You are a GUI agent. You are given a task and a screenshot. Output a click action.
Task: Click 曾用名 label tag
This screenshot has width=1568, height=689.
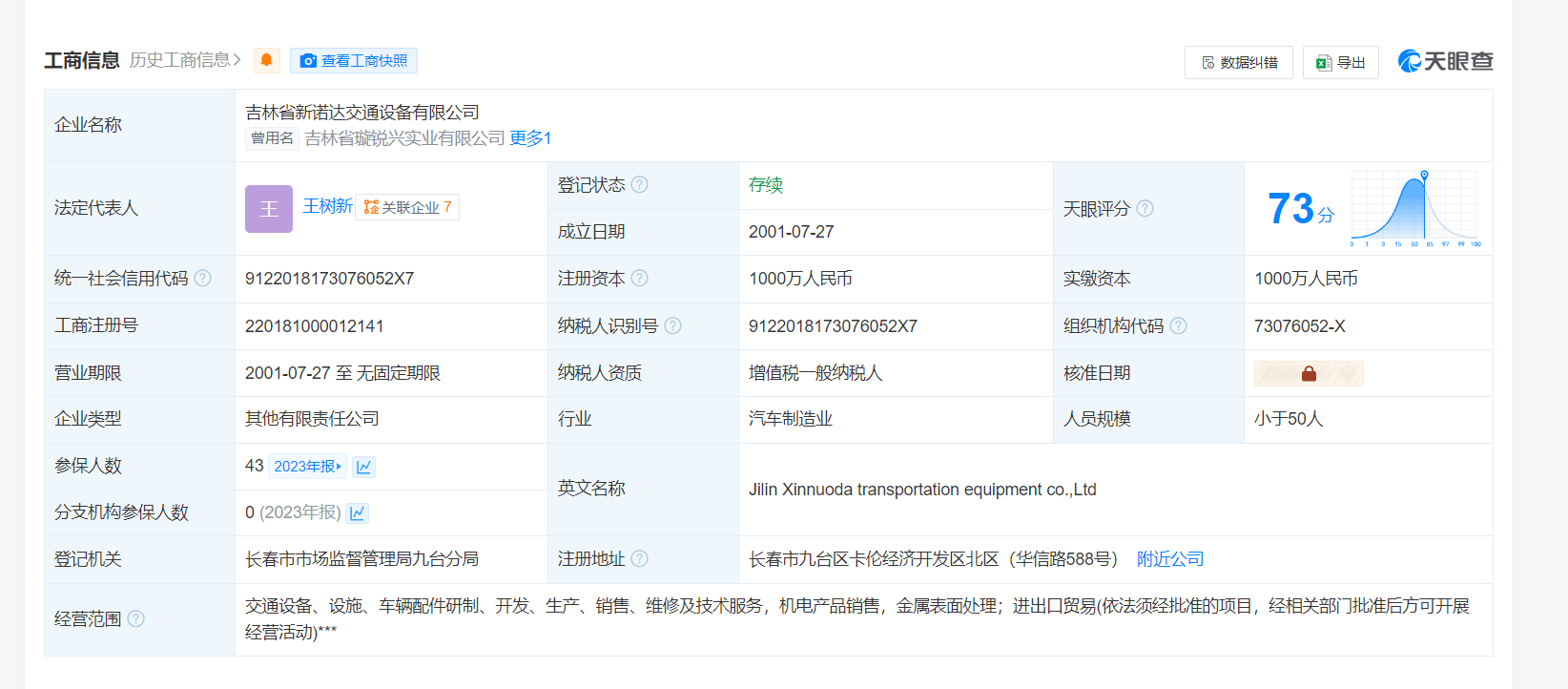point(272,138)
